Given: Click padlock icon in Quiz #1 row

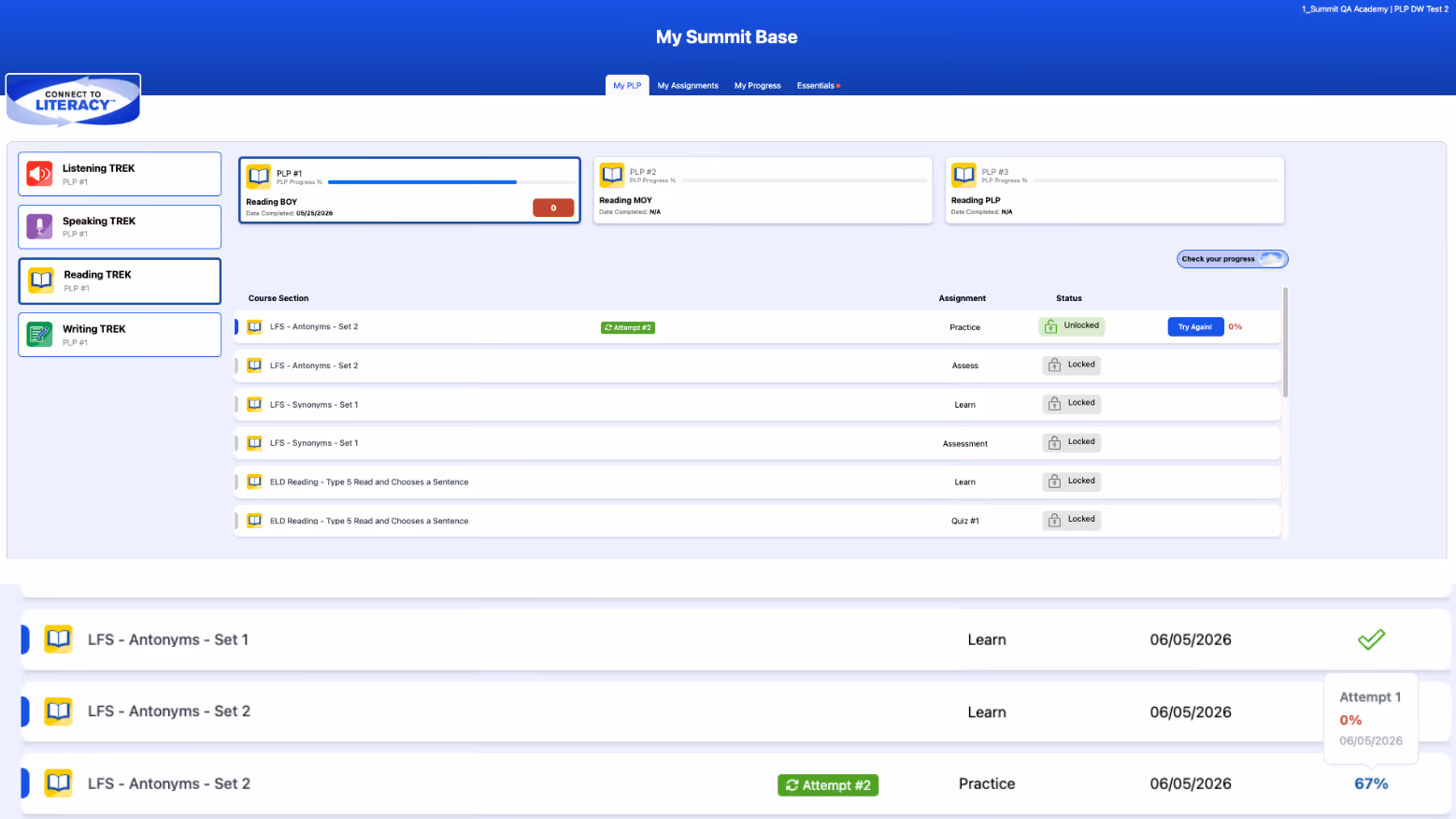Looking at the screenshot, I should click(x=1054, y=521).
